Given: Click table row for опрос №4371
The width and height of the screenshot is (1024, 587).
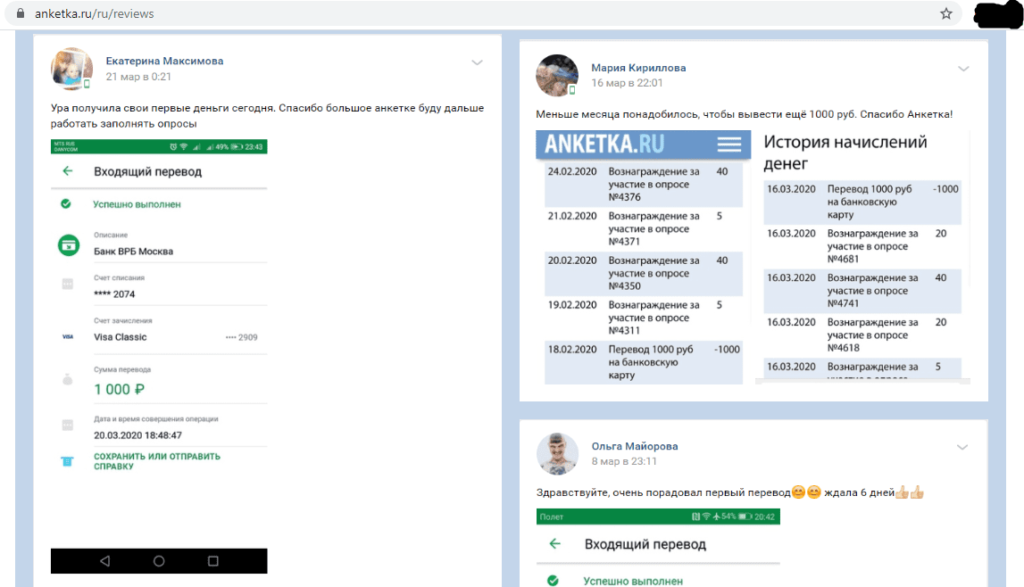Looking at the screenshot, I should point(644,229).
